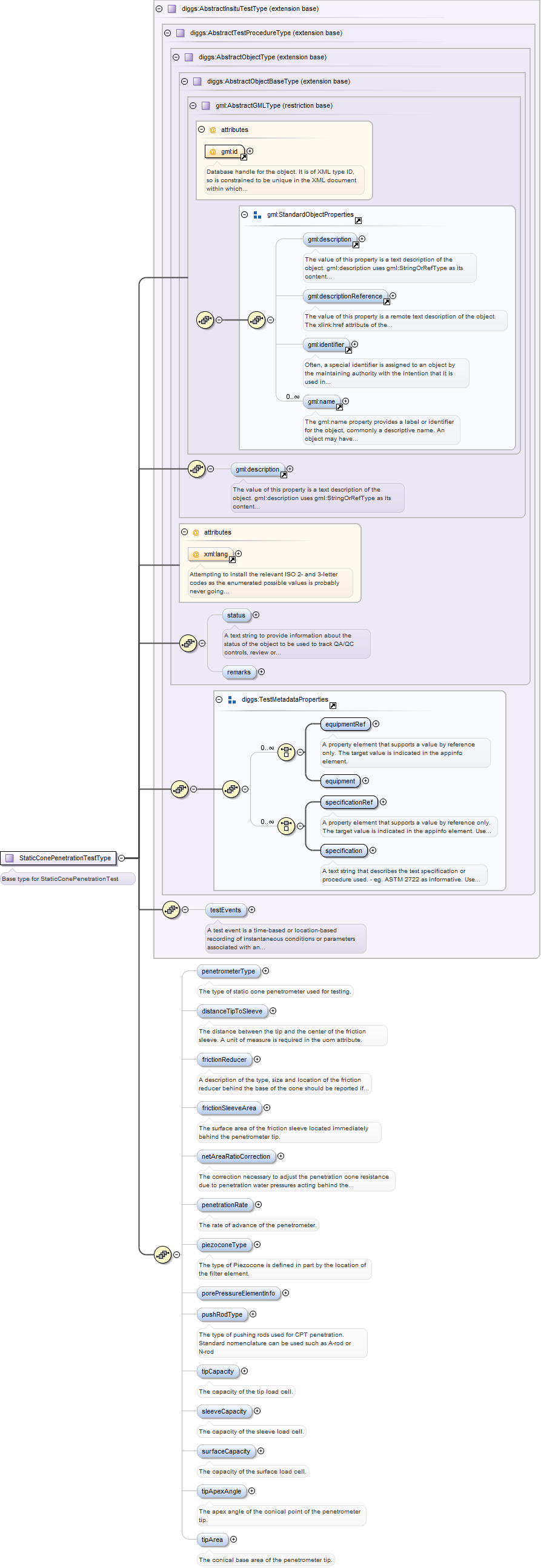Click the sequence icon left of penetrationRate list
The height and width of the screenshot is (1568, 541).
(163, 1254)
